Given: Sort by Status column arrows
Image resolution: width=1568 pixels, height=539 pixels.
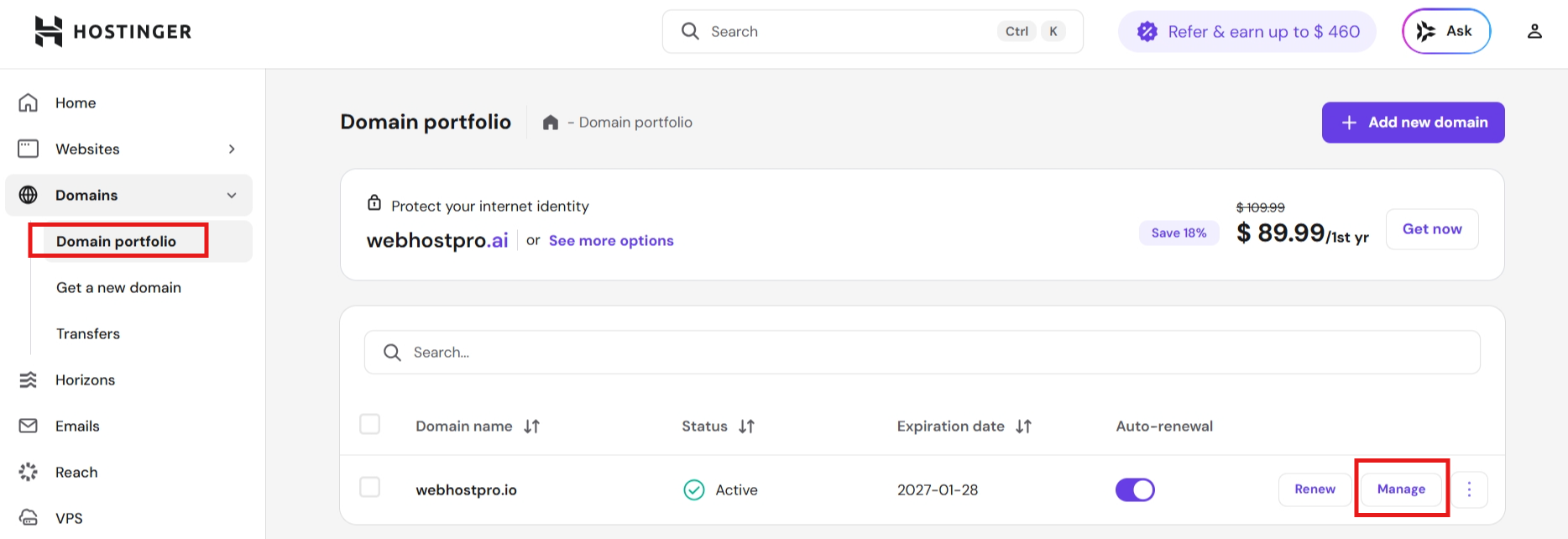Looking at the screenshot, I should (x=746, y=426).
